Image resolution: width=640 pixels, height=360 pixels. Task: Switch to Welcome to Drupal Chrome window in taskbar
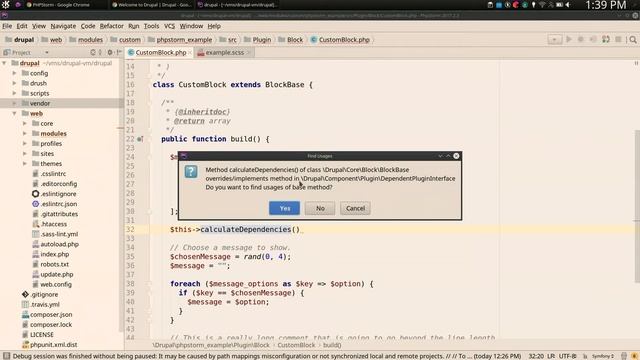(151, 5)
